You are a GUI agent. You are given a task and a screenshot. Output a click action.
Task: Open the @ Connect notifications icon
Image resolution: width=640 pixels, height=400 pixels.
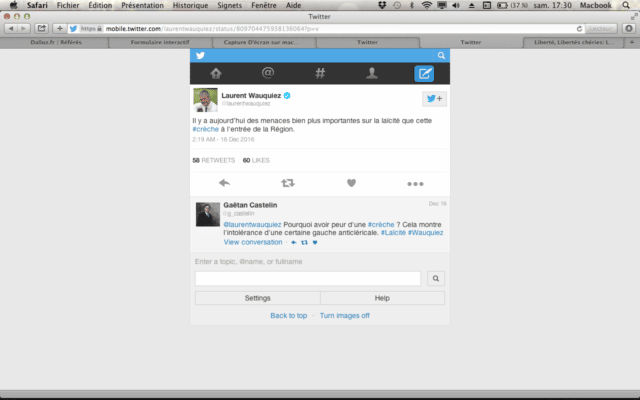[268, 73]
